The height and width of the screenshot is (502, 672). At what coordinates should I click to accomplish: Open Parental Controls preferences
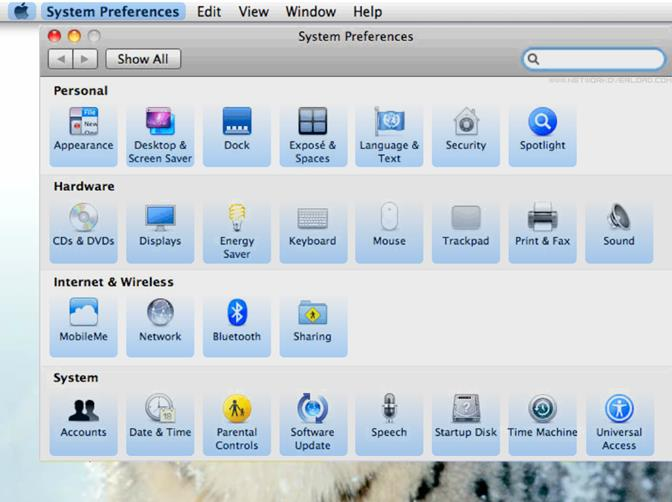coord(237,422)
